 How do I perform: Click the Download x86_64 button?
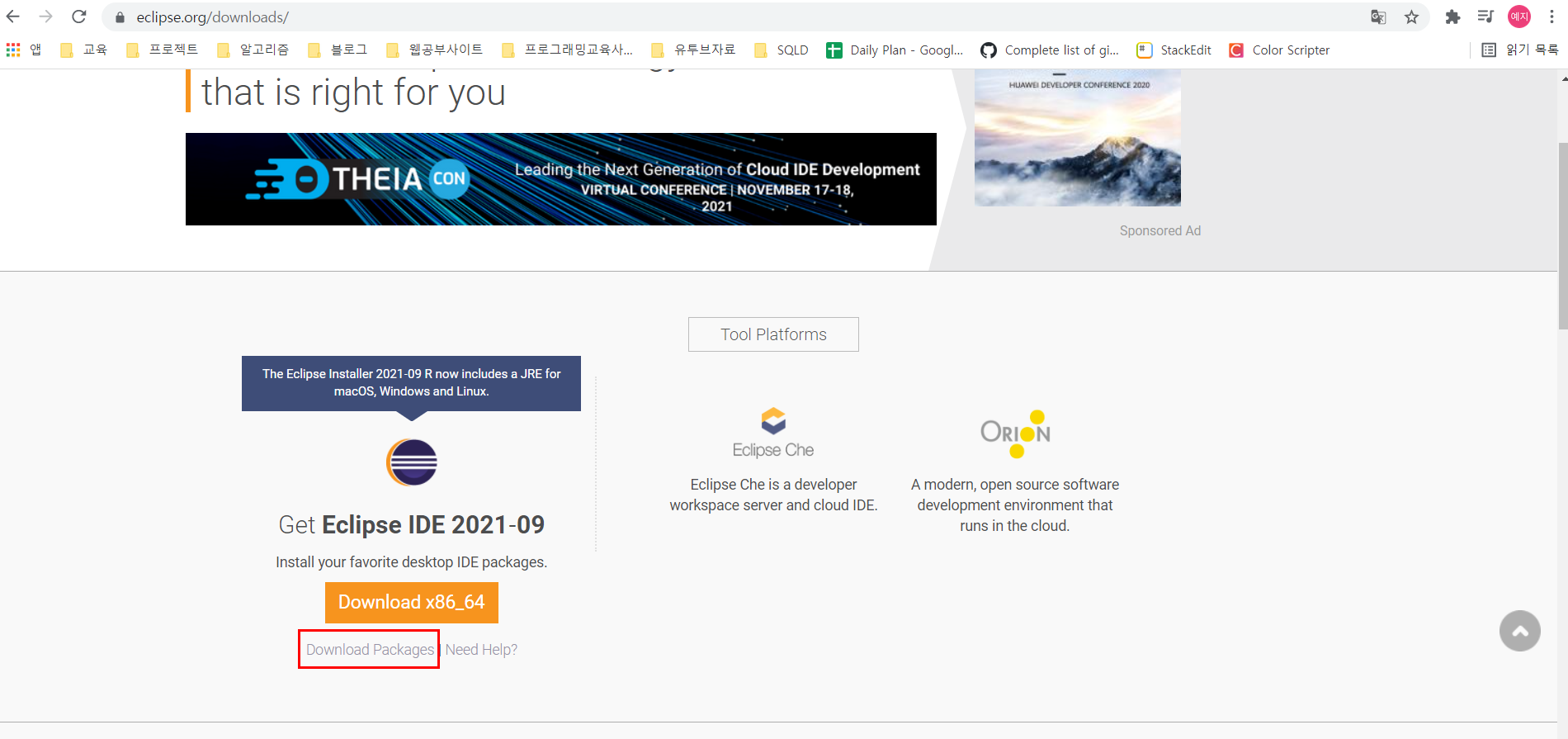tap(412, 603)
